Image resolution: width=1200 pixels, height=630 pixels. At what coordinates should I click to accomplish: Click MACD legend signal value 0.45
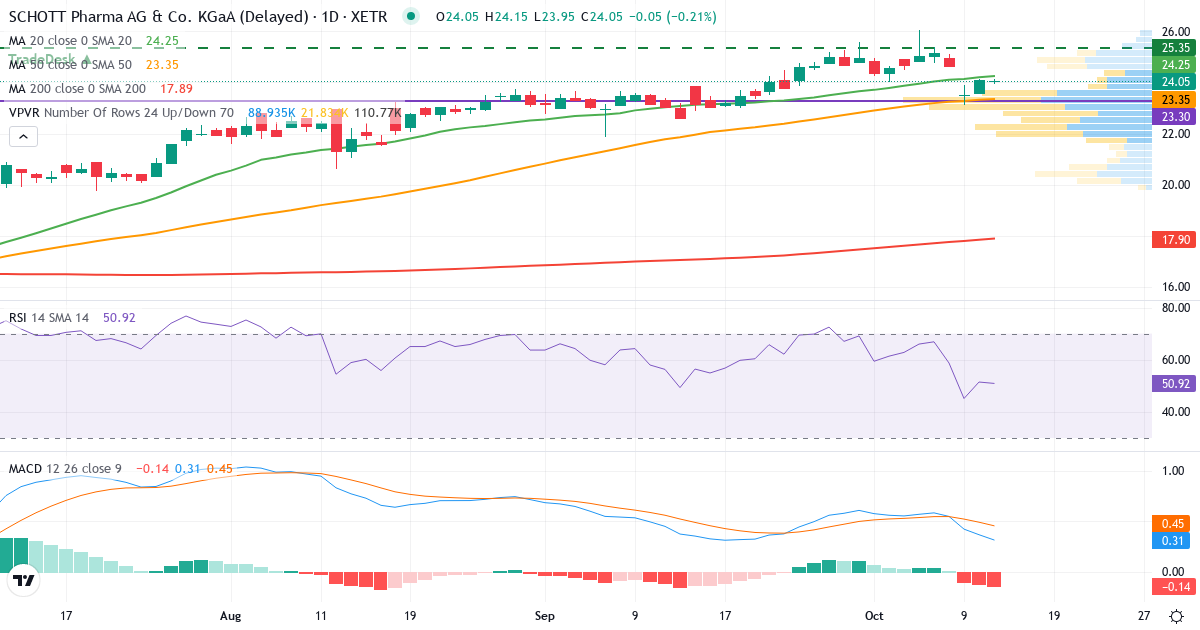click(x=219, y=468)
